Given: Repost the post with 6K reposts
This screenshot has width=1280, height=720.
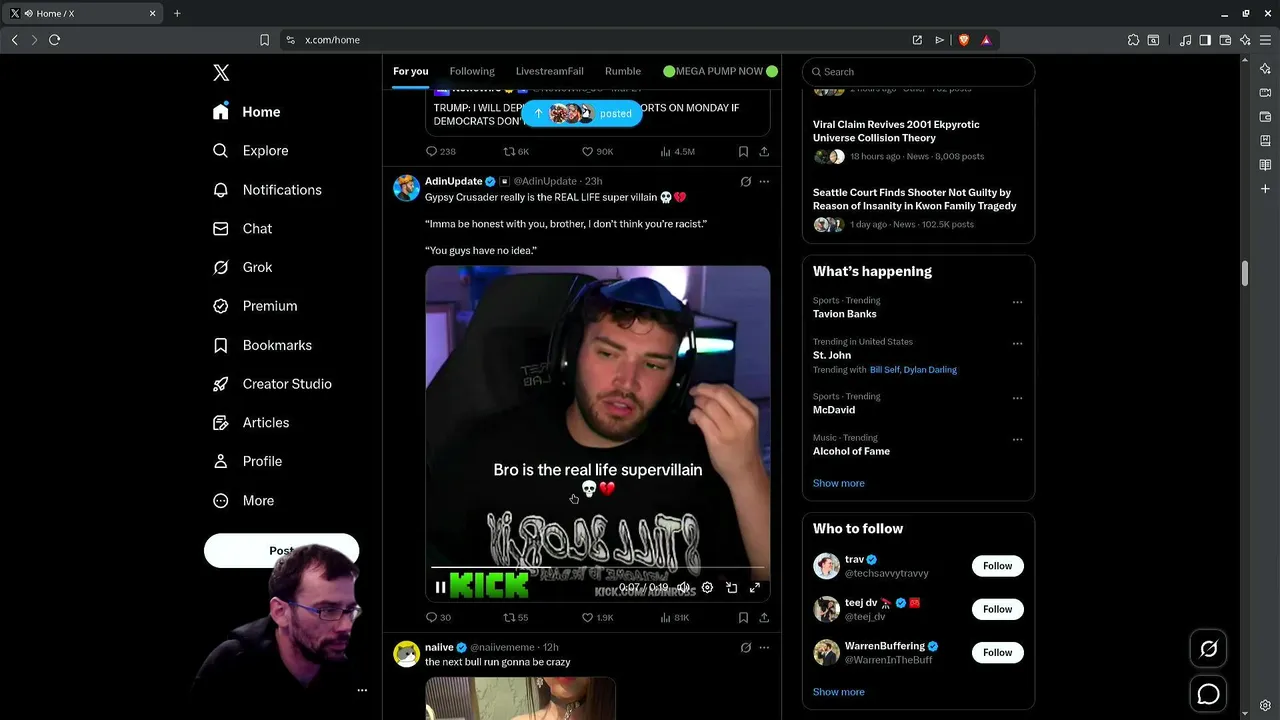Looking at the screenshot, I should click(515, 152).
